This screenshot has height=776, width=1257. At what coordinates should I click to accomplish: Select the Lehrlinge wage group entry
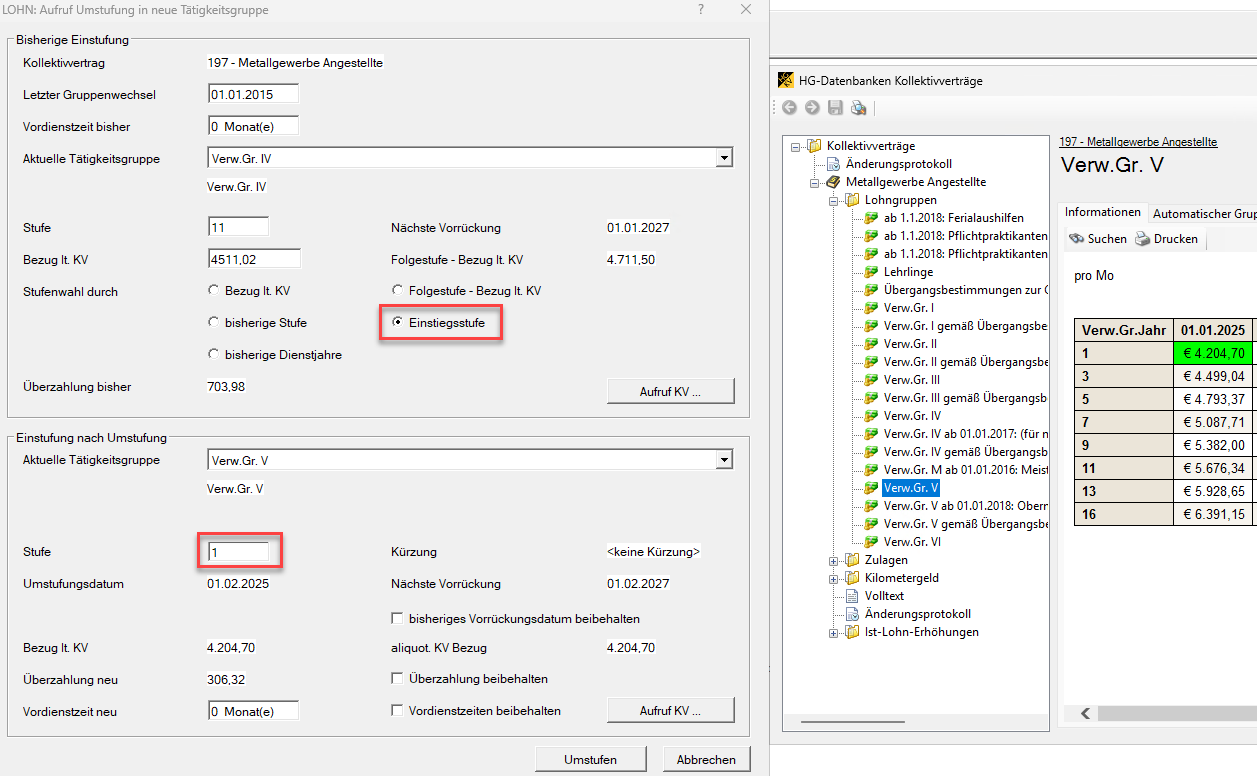(908, 272)
